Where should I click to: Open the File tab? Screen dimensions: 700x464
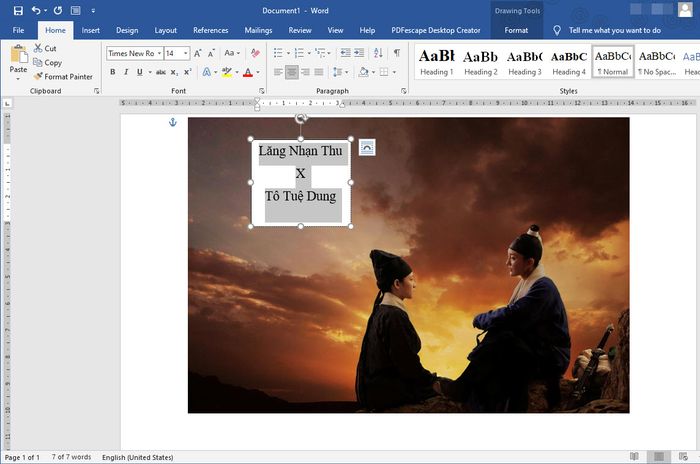click(x=18, y=30)
